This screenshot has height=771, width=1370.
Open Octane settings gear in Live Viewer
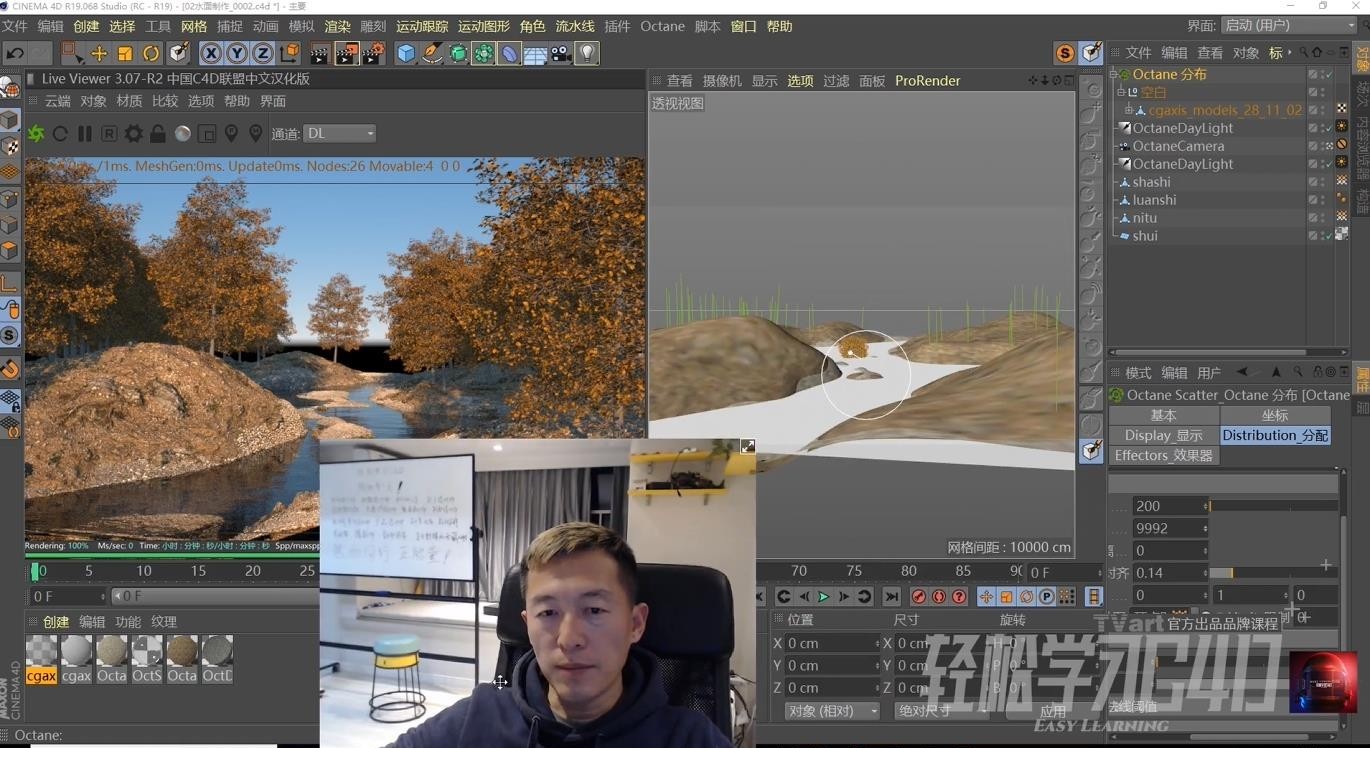[x=133, y=133]
